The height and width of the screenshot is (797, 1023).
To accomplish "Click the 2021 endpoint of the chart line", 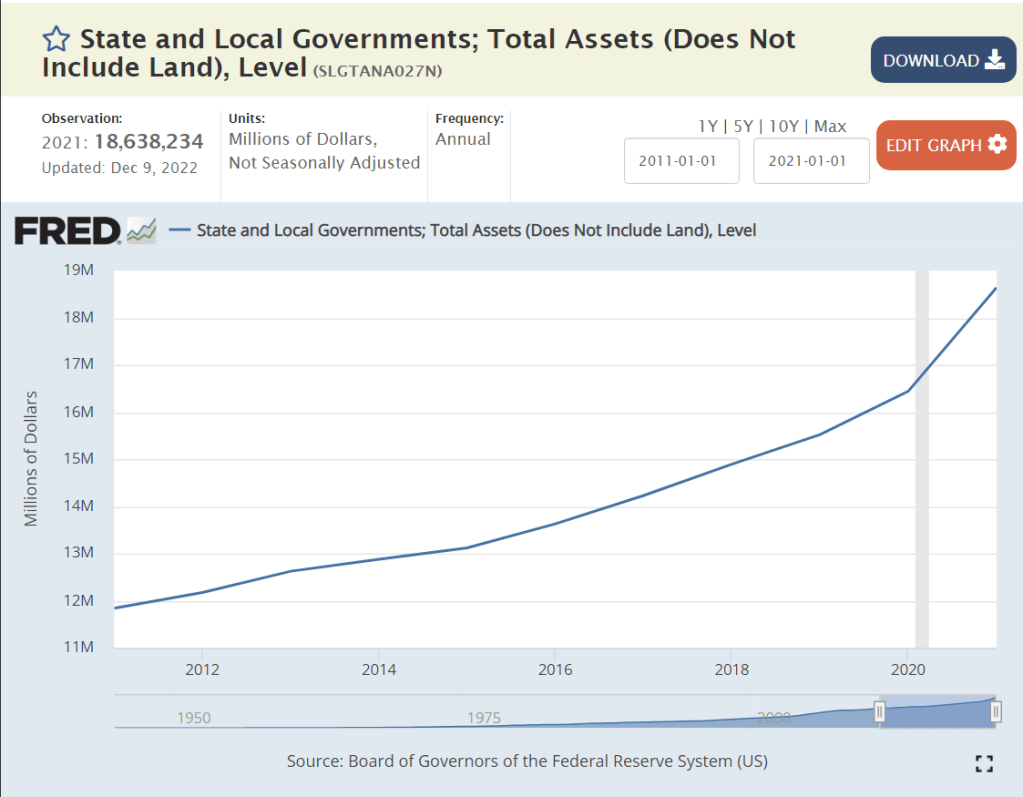I will tap(996, 288).
